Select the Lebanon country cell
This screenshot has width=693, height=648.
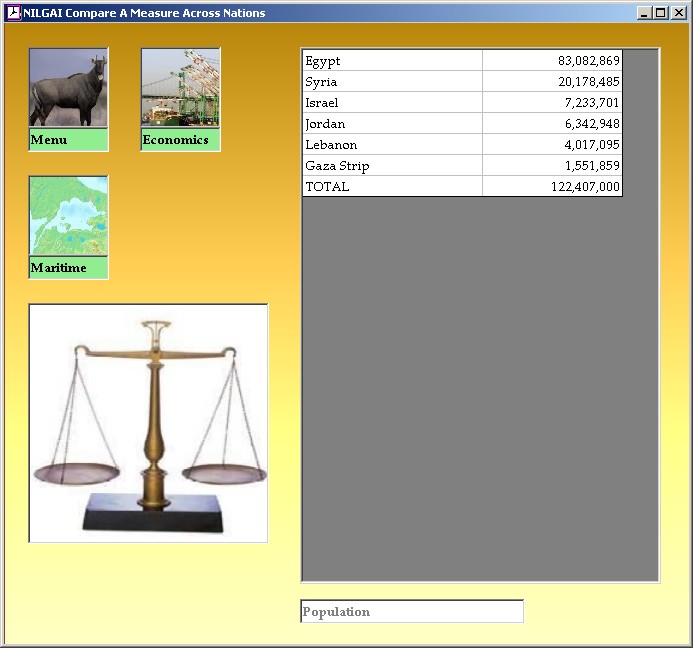[392, 145]
